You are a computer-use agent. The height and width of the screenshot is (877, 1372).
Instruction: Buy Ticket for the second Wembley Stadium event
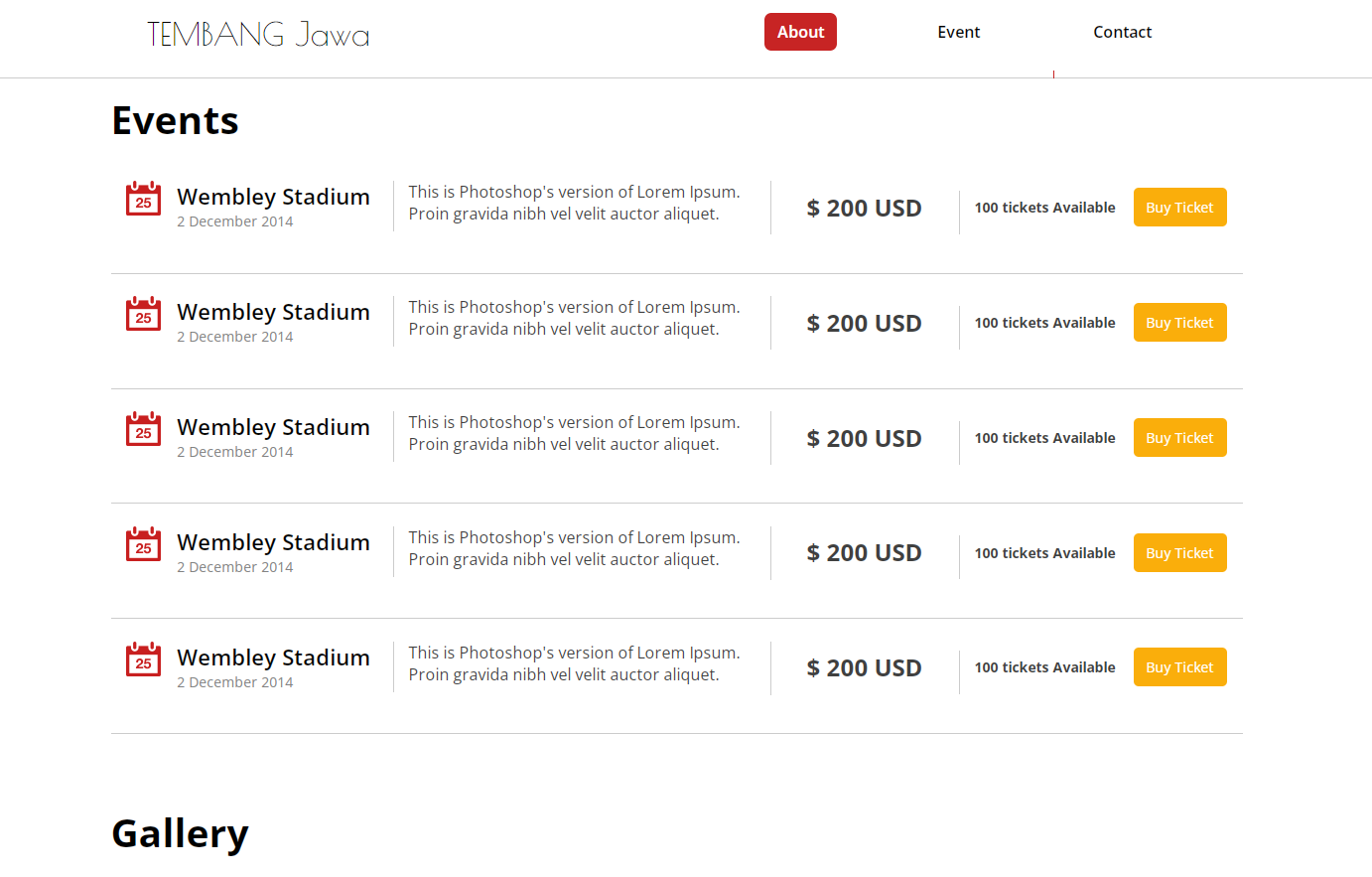click(1179, 323)
